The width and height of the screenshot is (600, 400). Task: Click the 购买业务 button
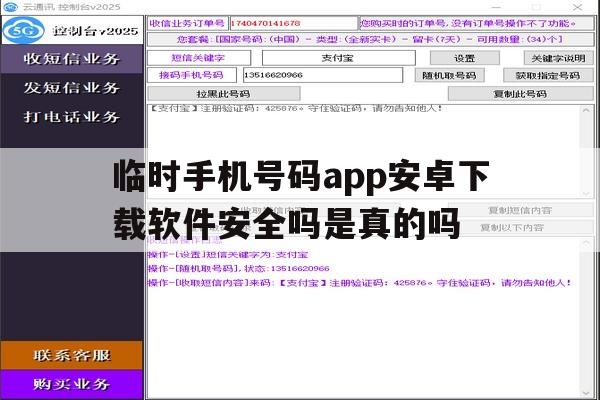(x=72, y=384)
